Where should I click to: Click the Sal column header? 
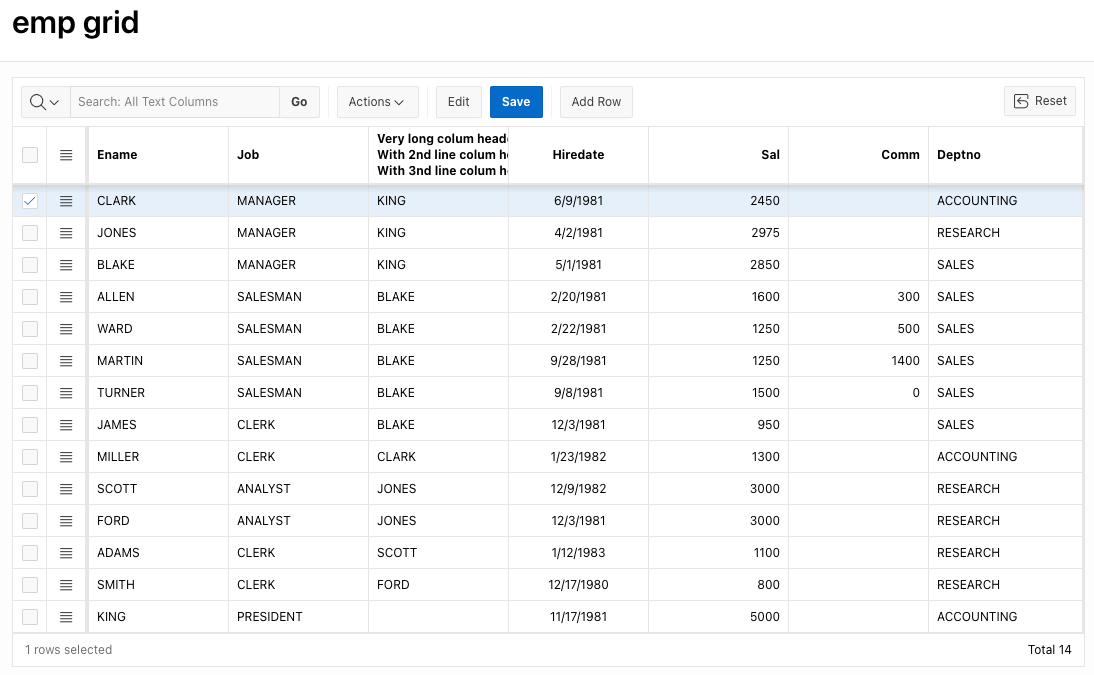point(769,155)
